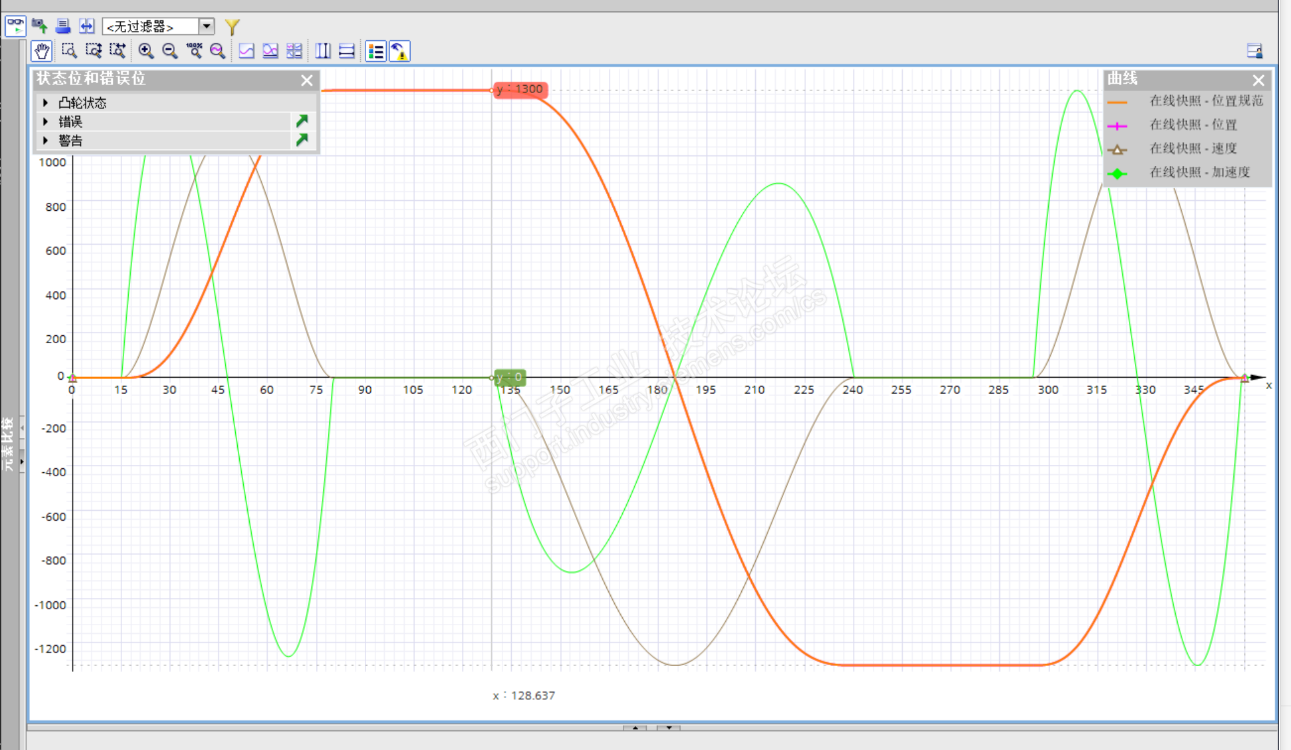Click the yellow funnel filter icon

pyautogui.click(x=232, y=26)
